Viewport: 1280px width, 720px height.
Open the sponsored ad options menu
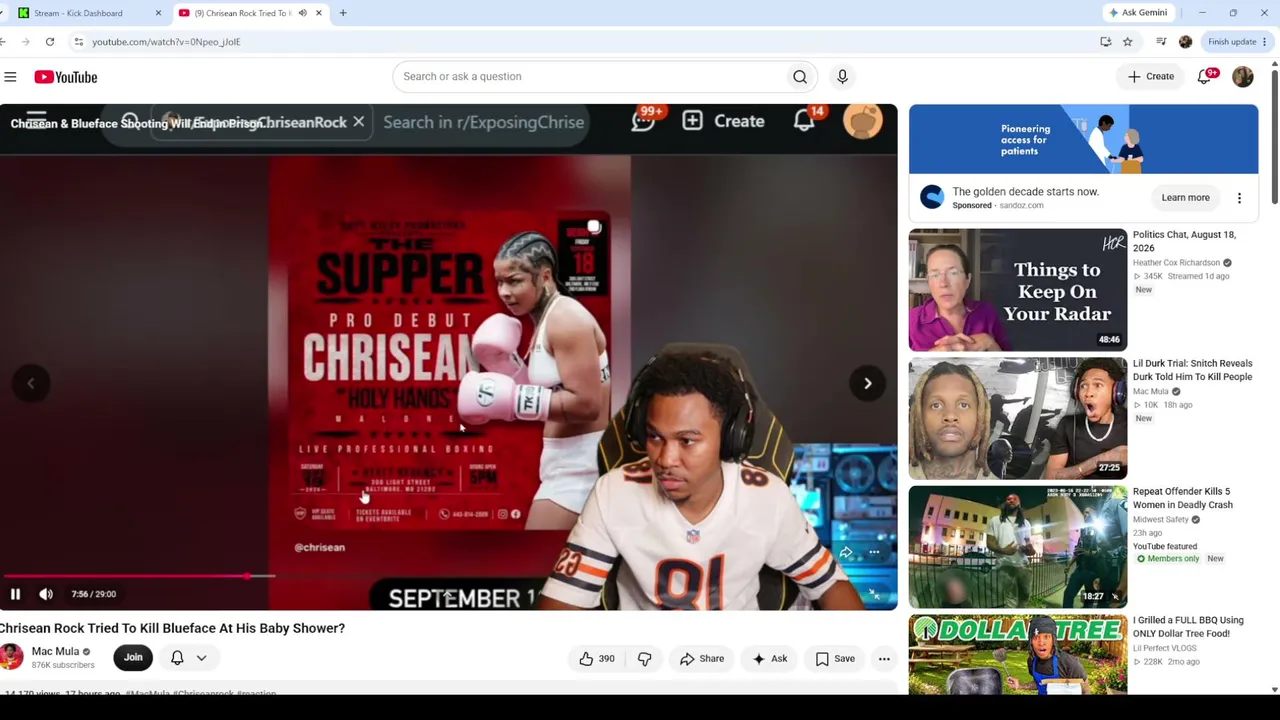point(1239,198)
